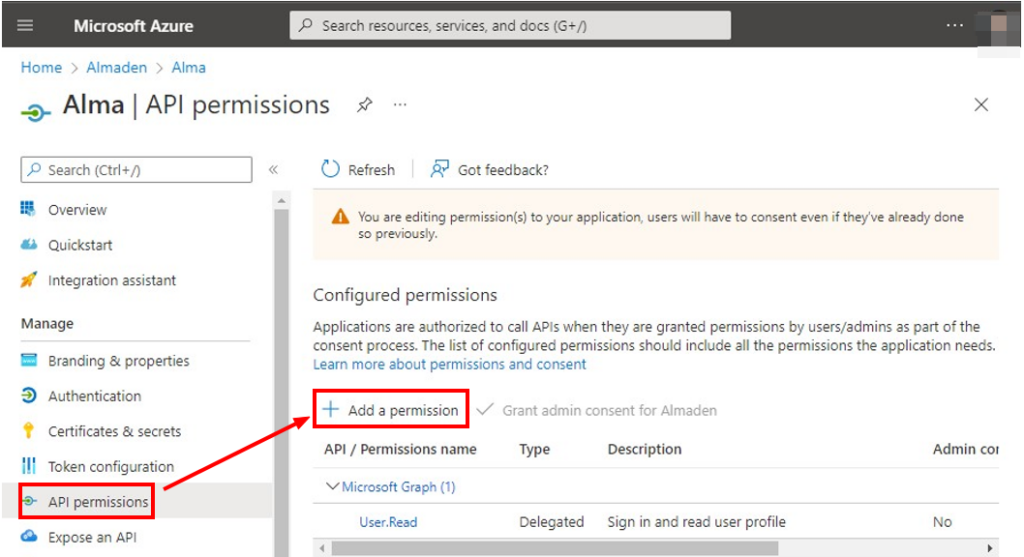1024x557 pixels.
Task: Click the Alma app registration icon beside title
Action: [35, 113]
